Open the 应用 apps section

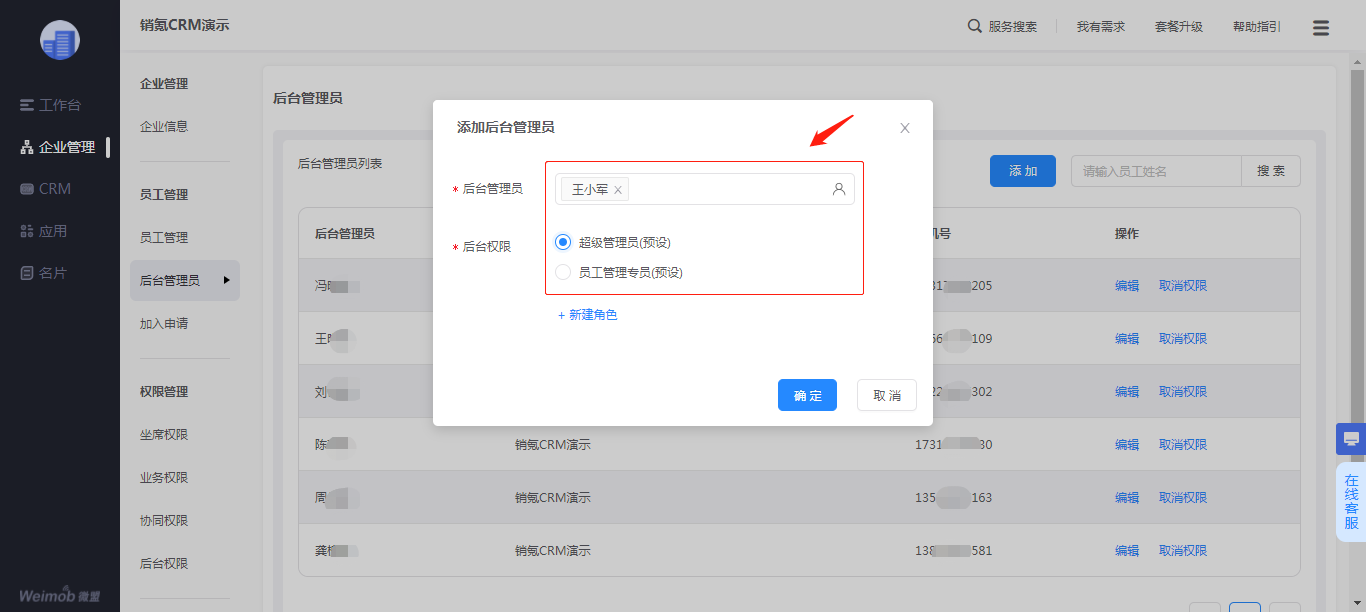[44, 231]
